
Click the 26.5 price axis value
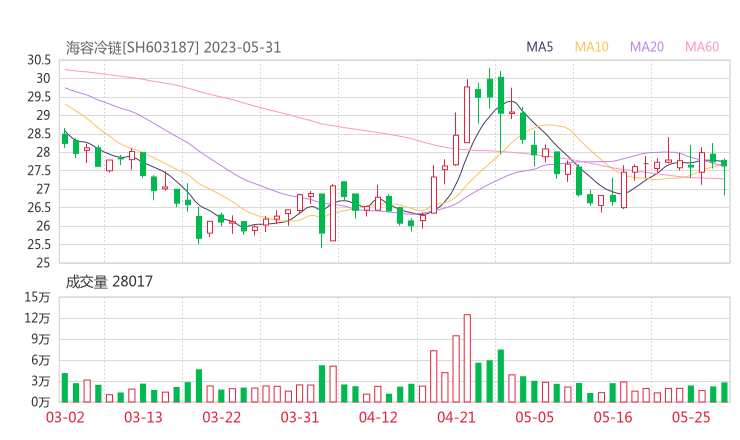click(39, 207)
